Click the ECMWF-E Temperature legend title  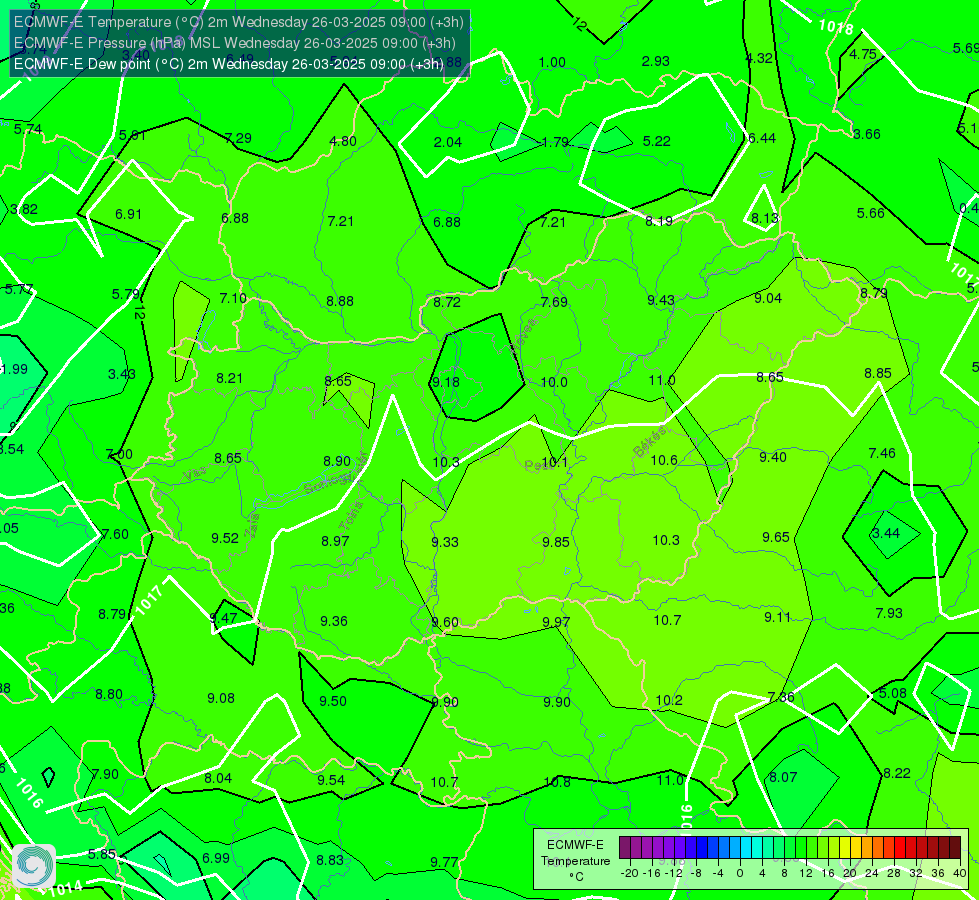pos(575,853)
